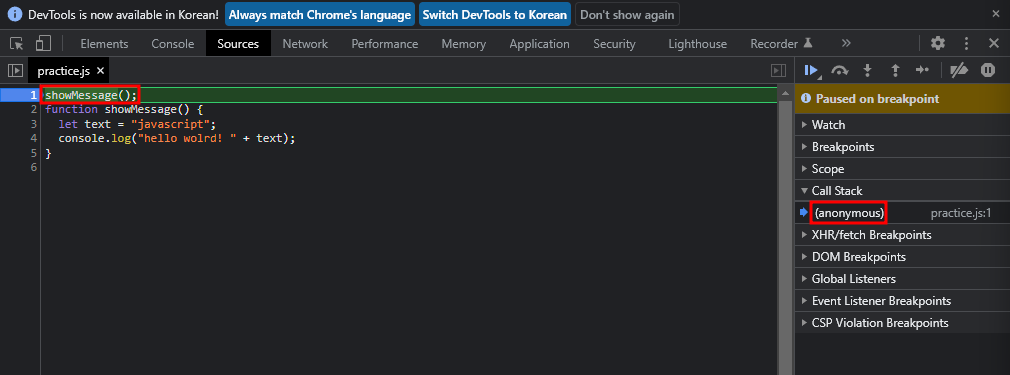The height and width of the screenshot is (375, 1010).
Task: Click the Paused on breakpoint banner
Action: [902, 99]
